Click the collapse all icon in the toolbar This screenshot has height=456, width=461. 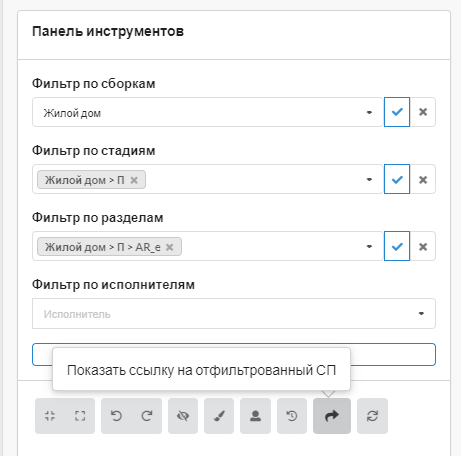pos(50,416)
